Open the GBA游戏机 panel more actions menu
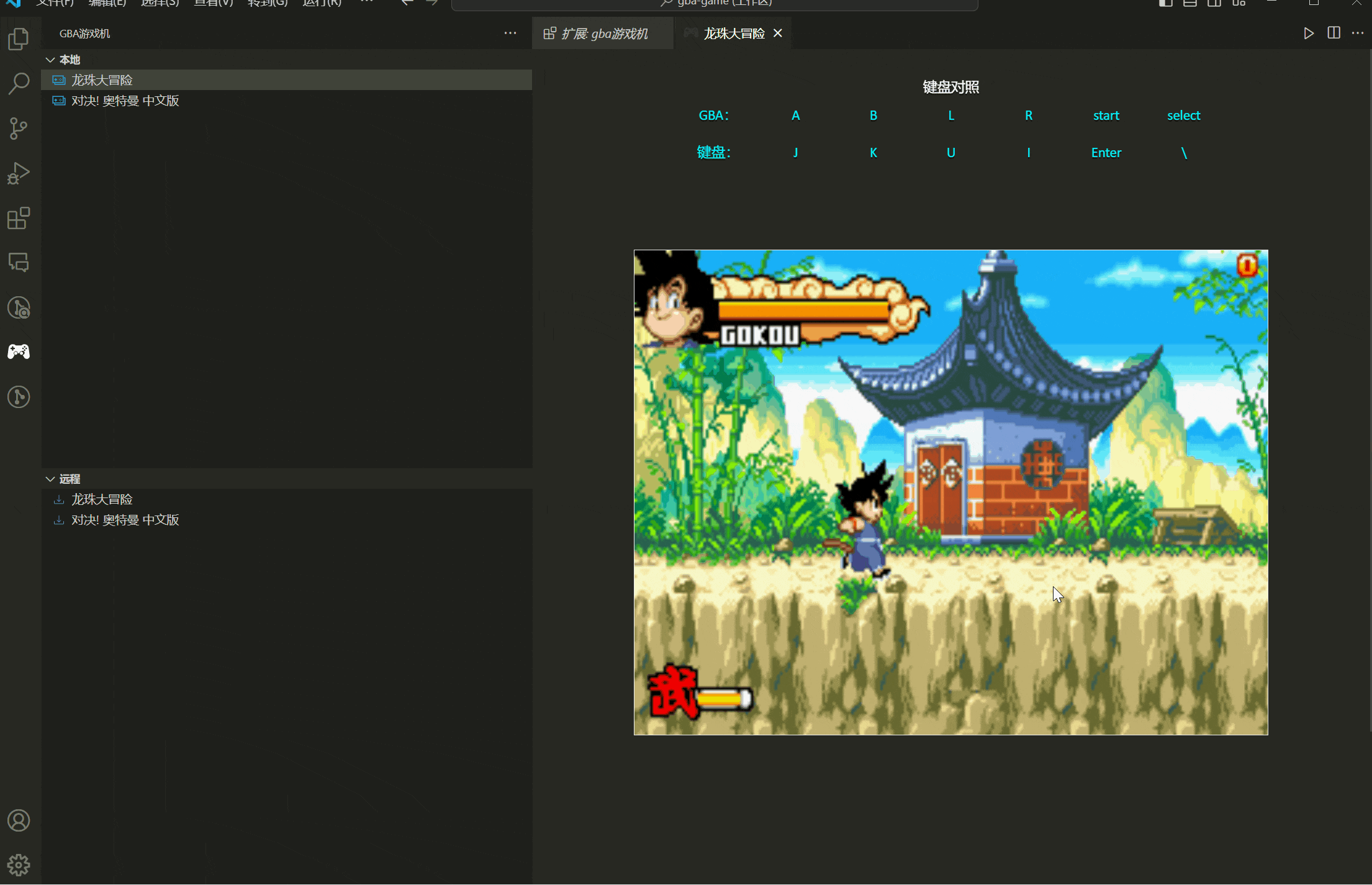The height and width of the screenshot is (885, 1372). (x=510, y=33)
